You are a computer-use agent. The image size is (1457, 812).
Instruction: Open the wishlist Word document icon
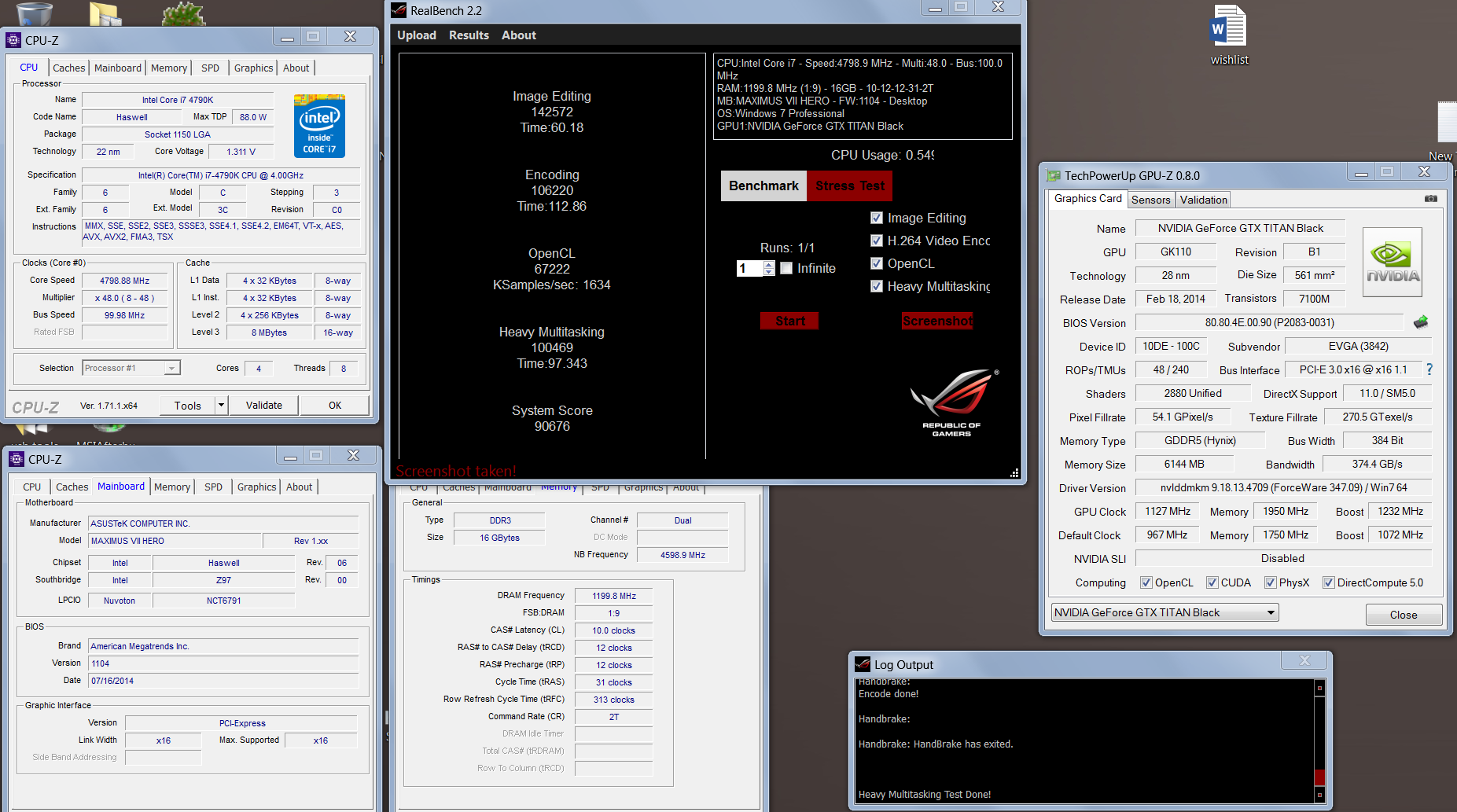pyautogui.click(x=1229, y=35)
